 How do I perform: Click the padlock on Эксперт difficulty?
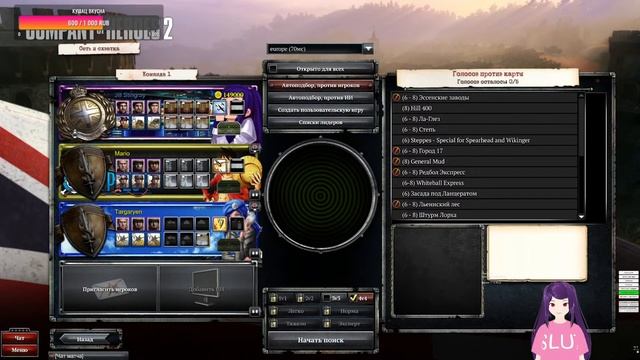click(327, 324)
